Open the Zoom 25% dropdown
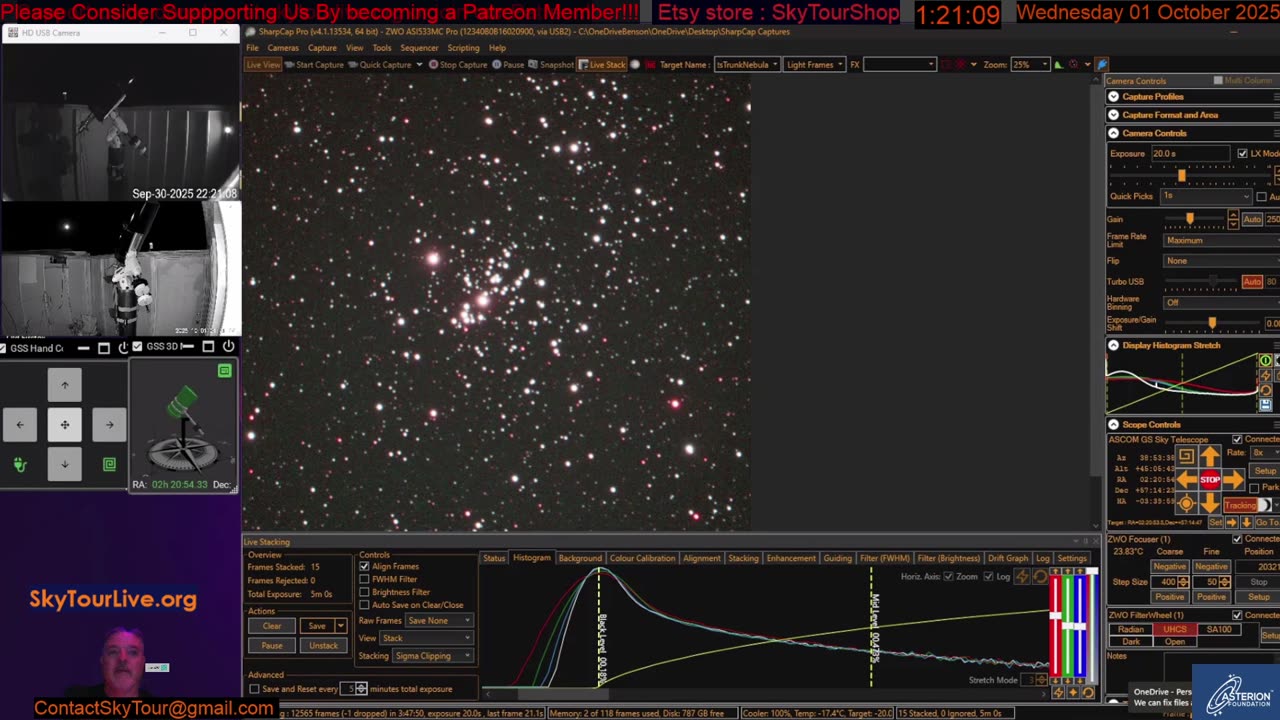Screen dimensions: 1280x720 pos(1029,64)
